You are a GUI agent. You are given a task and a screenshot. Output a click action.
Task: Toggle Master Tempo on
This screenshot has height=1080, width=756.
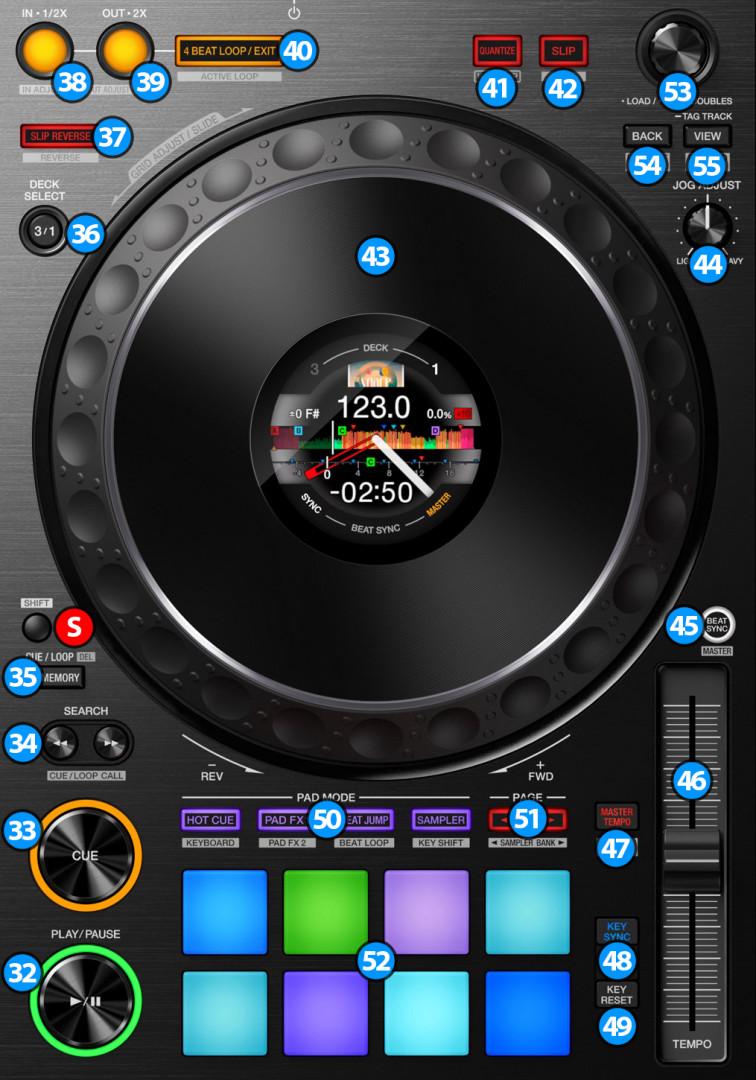point(617,817)
